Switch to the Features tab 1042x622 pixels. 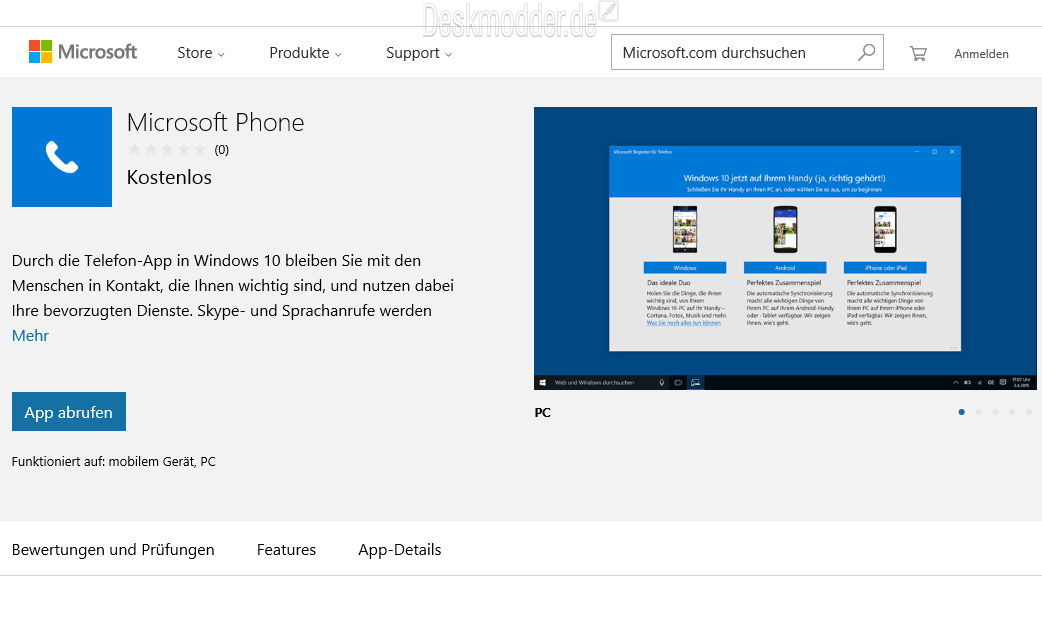click(x=286, y=550)
